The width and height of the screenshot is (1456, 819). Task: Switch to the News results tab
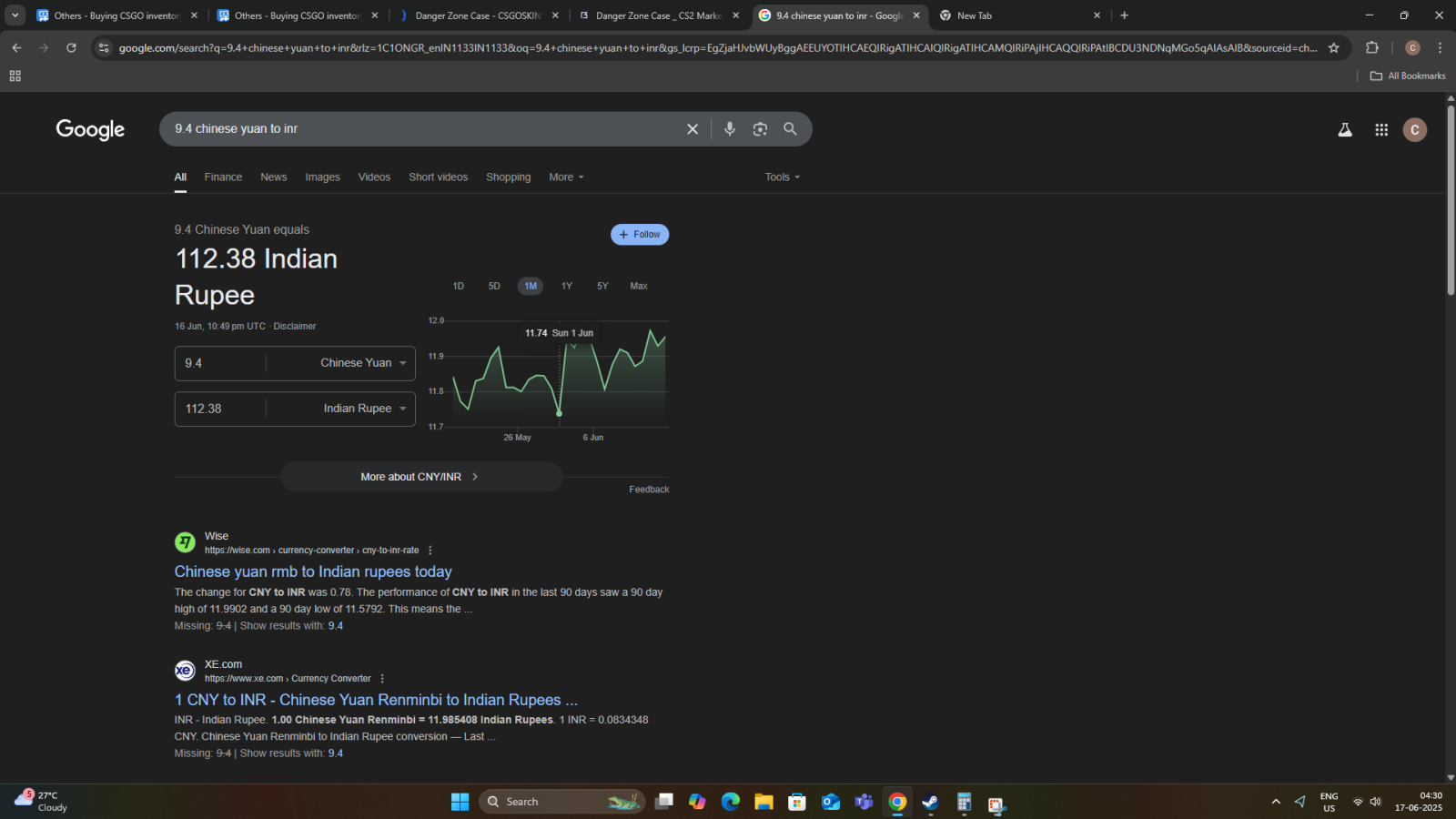[274, 177]
